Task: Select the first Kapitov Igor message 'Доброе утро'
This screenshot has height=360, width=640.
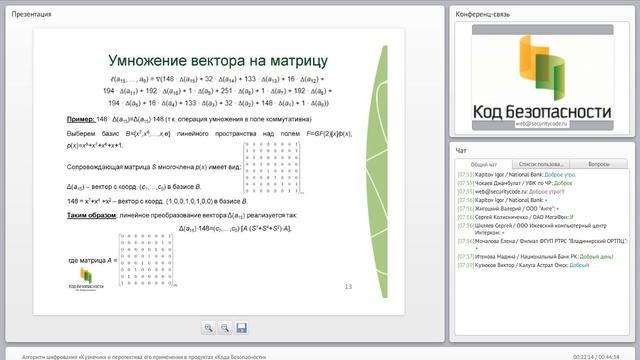Action: [517, 175]
